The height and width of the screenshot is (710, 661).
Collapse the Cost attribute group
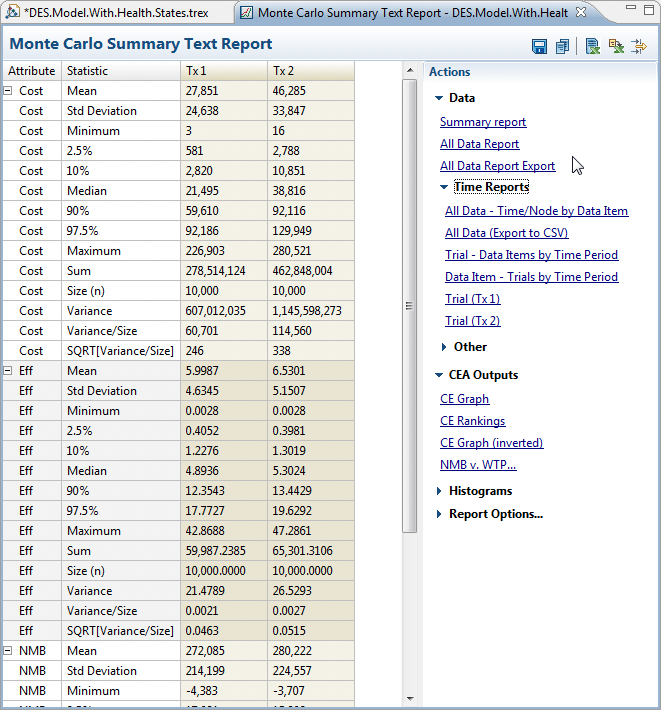tap(8, 91)
